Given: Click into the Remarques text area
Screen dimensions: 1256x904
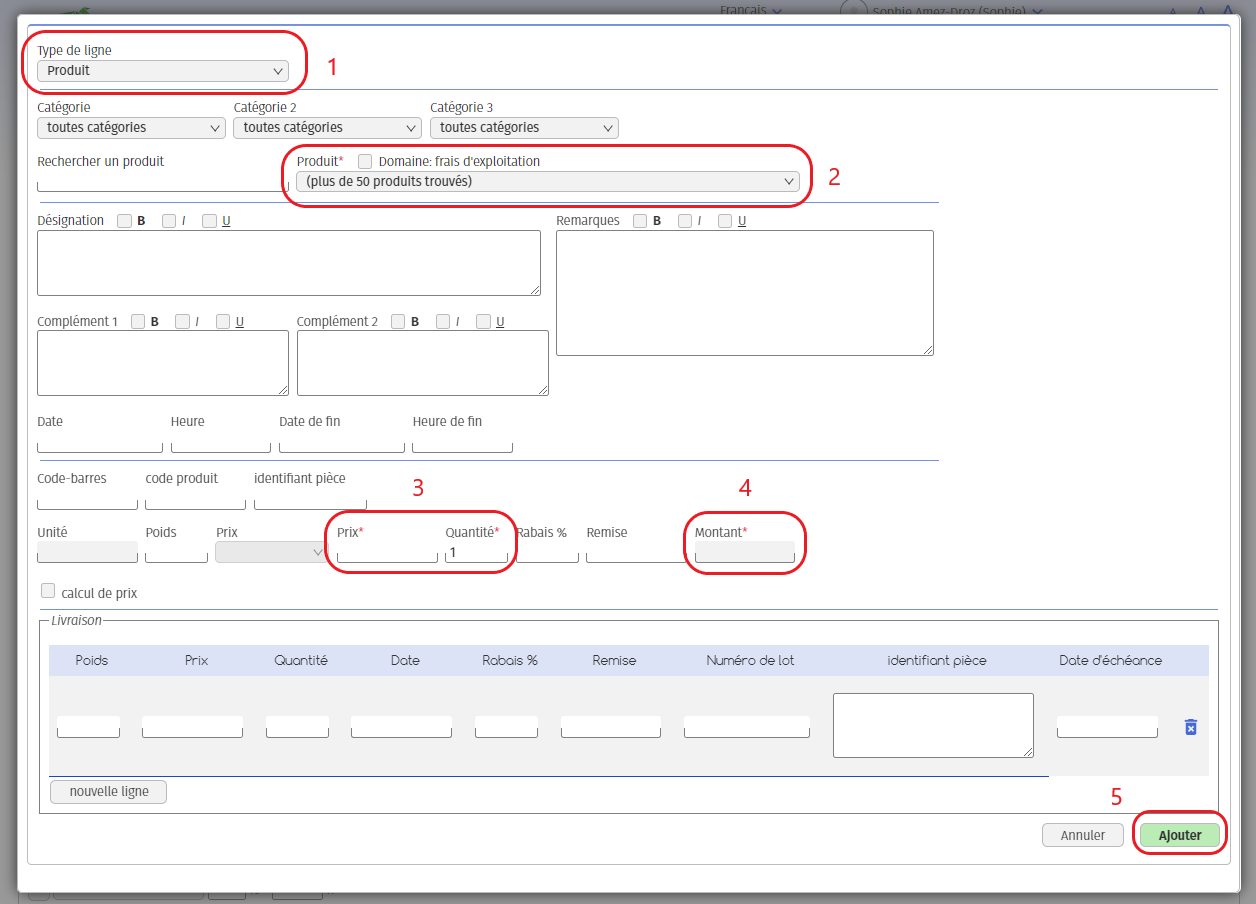Looking at the screenshot, I should click(x=745, y=293).
